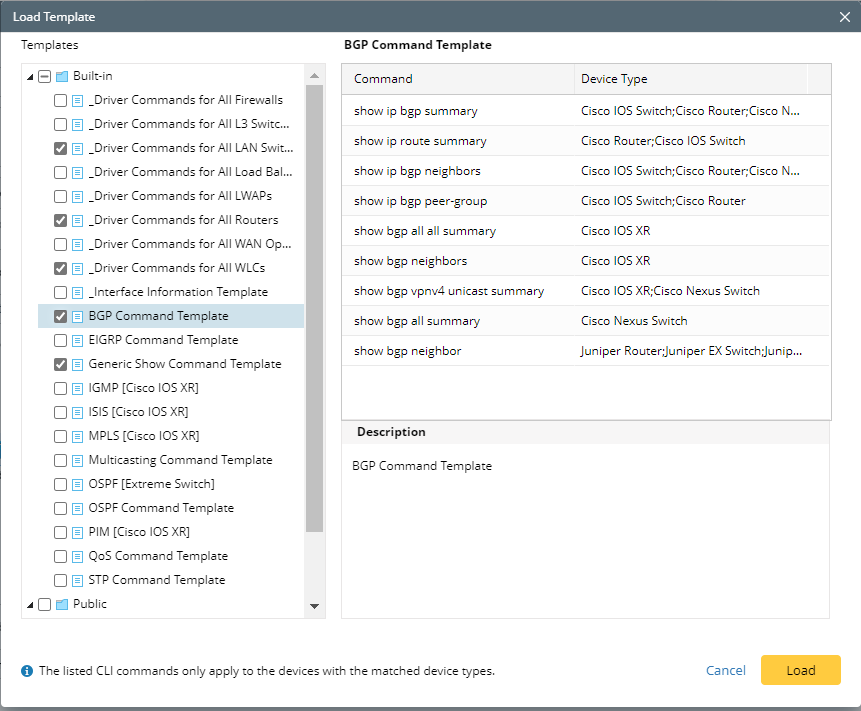Viewport: 861px width, 711px height.
Task: Click the OSPF Command Template document icon
Action: click(x=77, y=508)
